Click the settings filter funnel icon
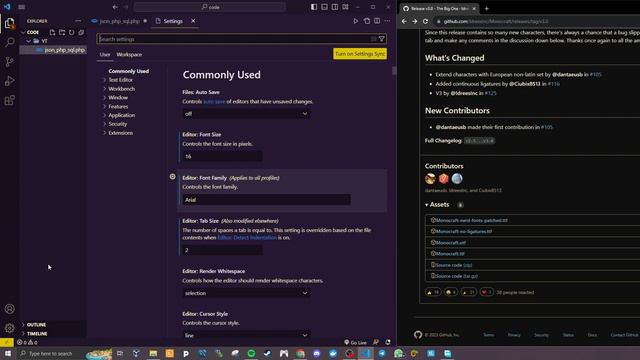Viewport: 640px width, 360px height. click(x=382, y=39)
